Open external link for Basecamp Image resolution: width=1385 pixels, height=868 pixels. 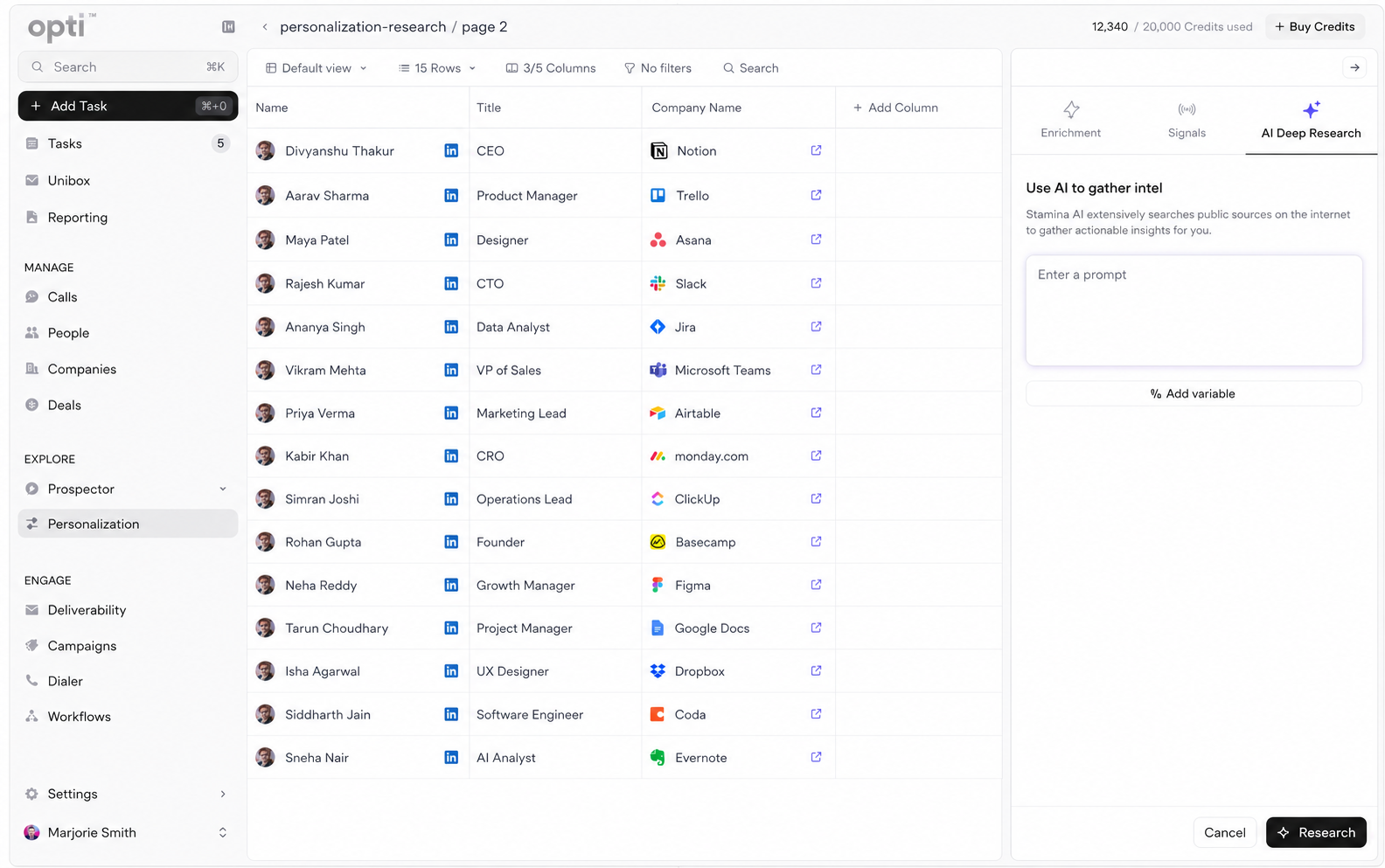[x=816, y=542]
